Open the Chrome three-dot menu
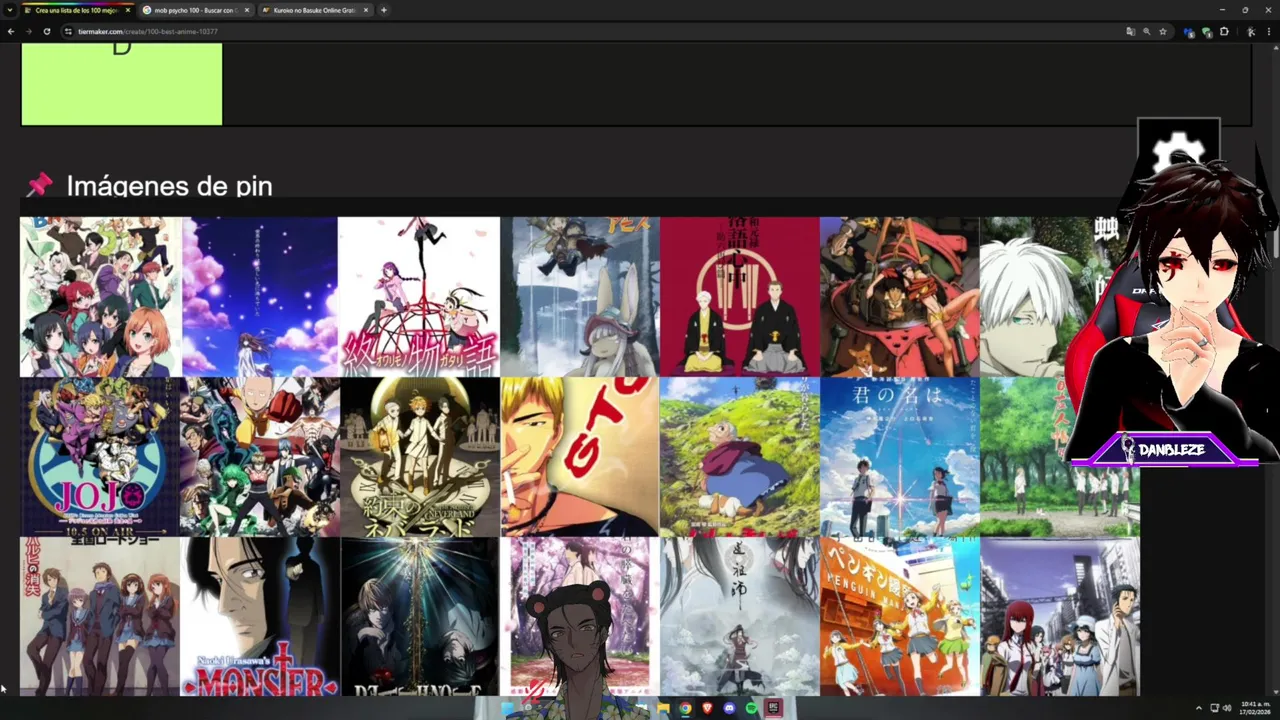 [1268, 32]
